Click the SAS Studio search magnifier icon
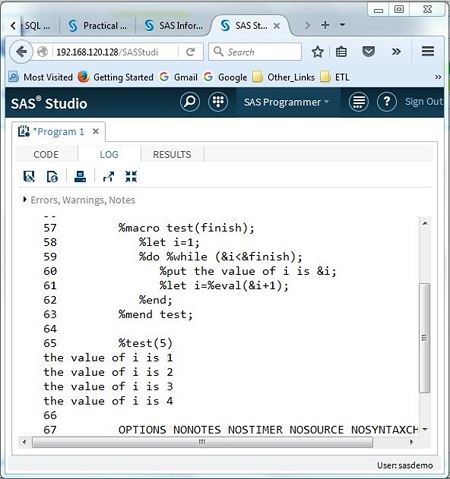This screenshot has width=450, height=479. pyautogui.click(x=190, y=102)
